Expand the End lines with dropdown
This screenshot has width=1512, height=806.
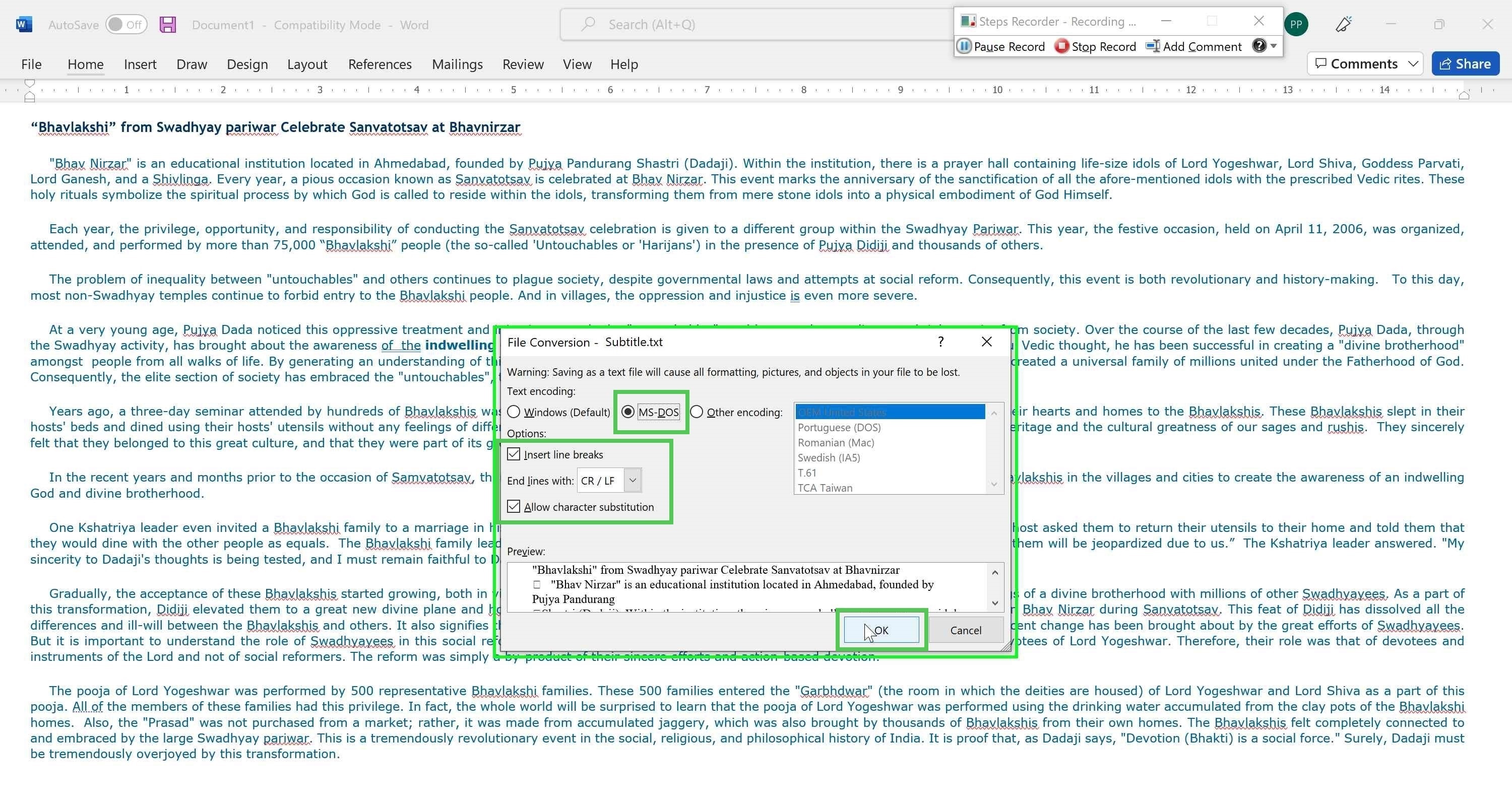pos(632,481)
